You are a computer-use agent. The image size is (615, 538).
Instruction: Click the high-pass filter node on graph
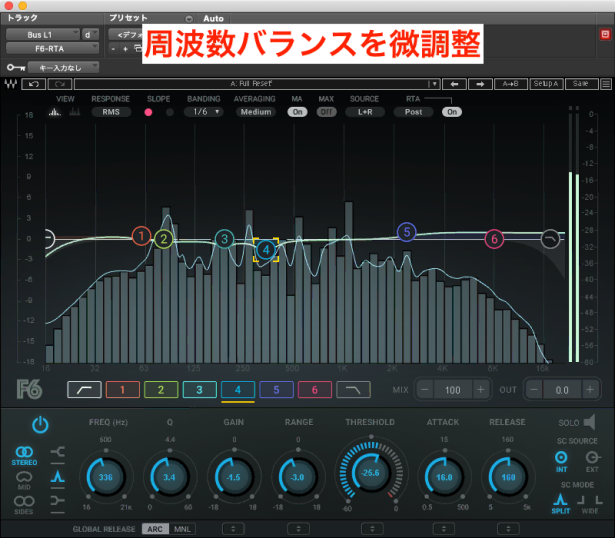click(49, 238)
